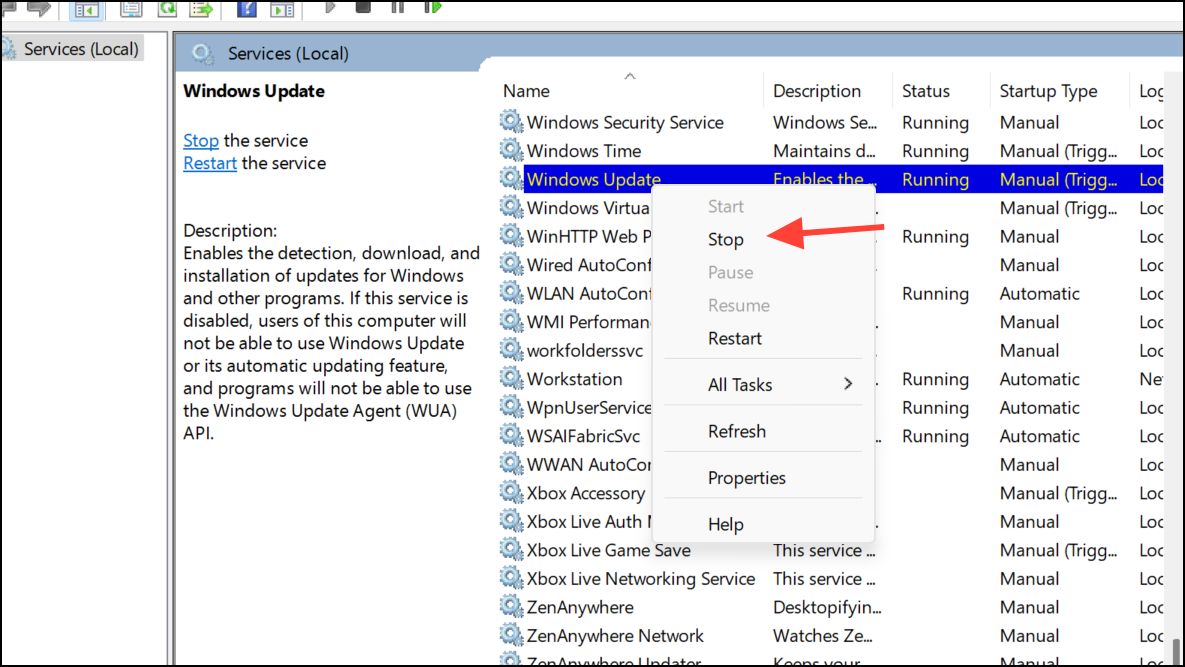Click the vertical scrollbar thumb of services list
1185x667 pixels.
click(1175, 650)
